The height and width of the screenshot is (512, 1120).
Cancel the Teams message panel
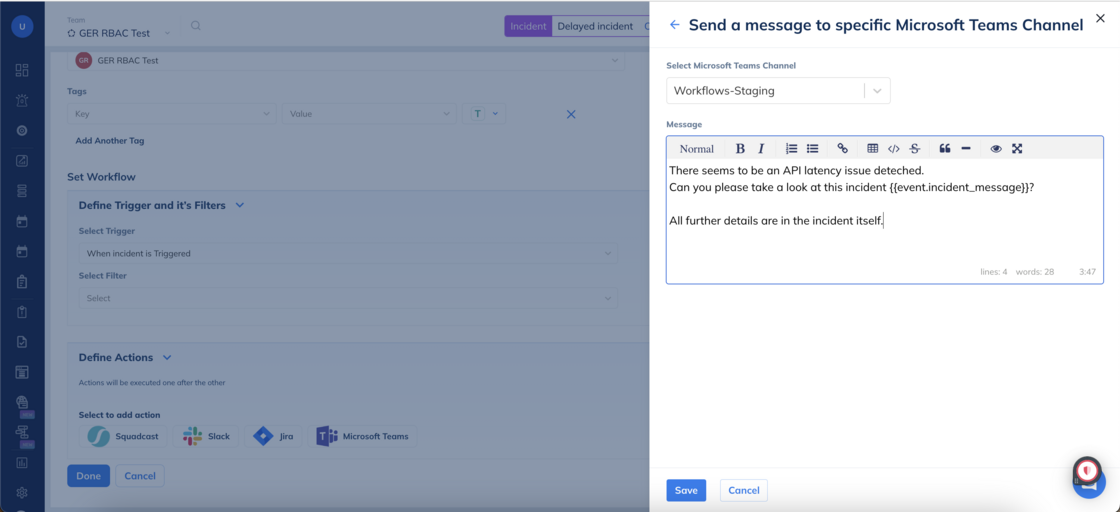(744, 490)
